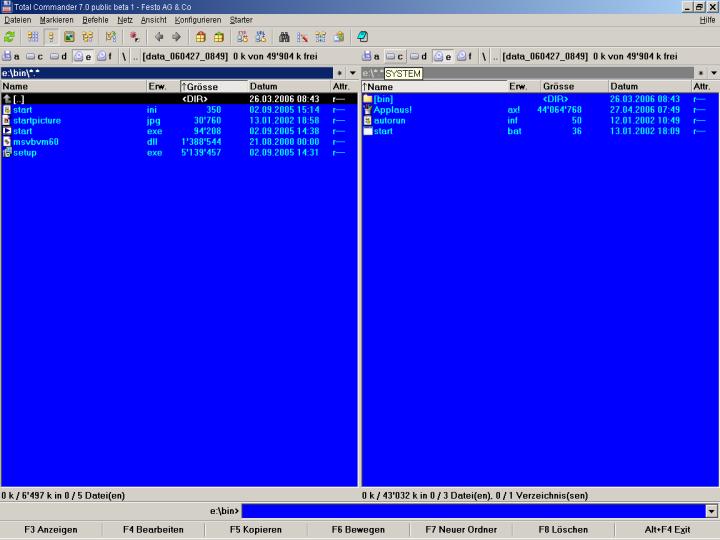Select msvbvm60 dll file in left panel
720x540 pixels.
(x=179, y=142)
